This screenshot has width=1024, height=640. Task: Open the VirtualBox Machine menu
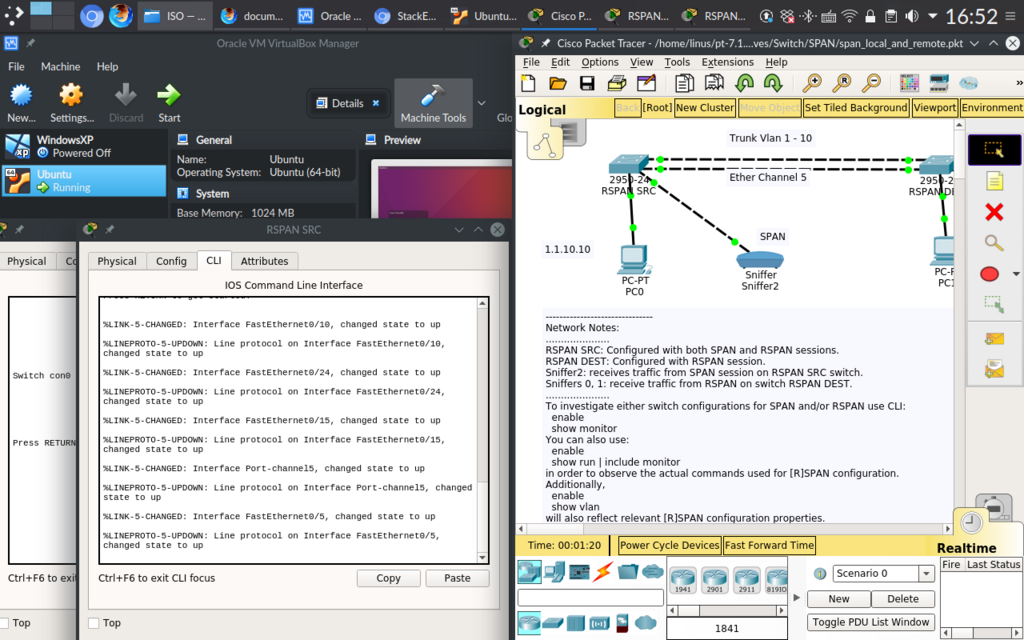pyautogui.click(x=60, y=67)
